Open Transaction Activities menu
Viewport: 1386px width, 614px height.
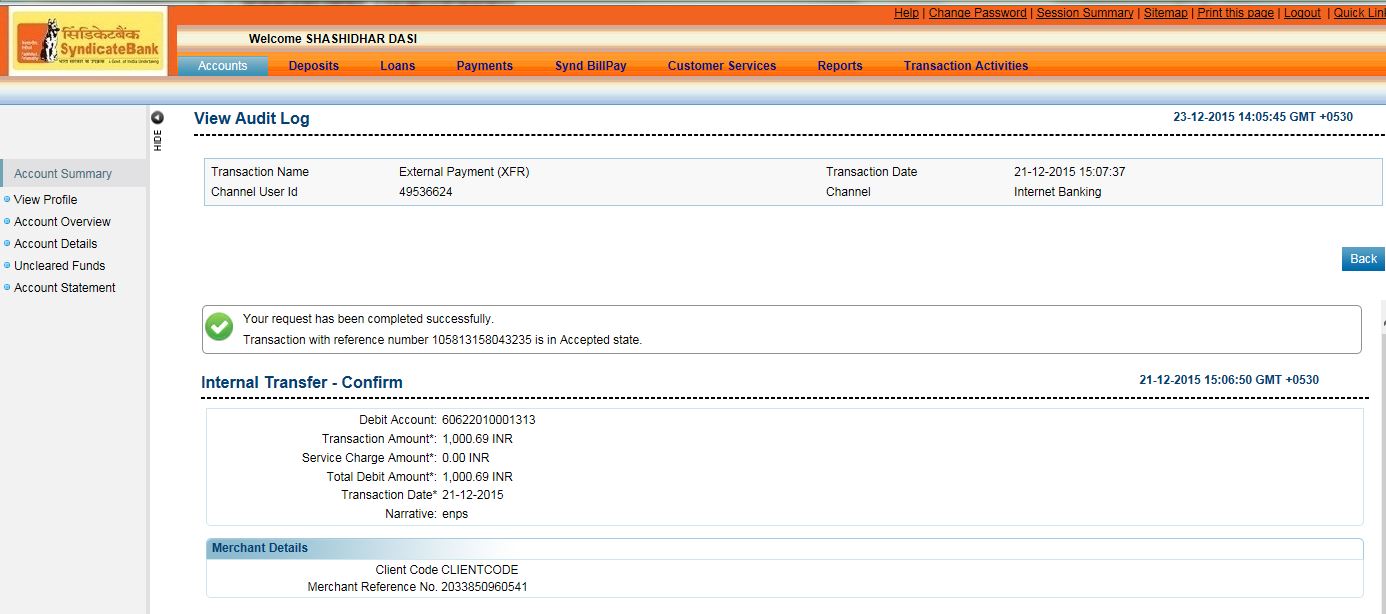[x=965, y=66]
